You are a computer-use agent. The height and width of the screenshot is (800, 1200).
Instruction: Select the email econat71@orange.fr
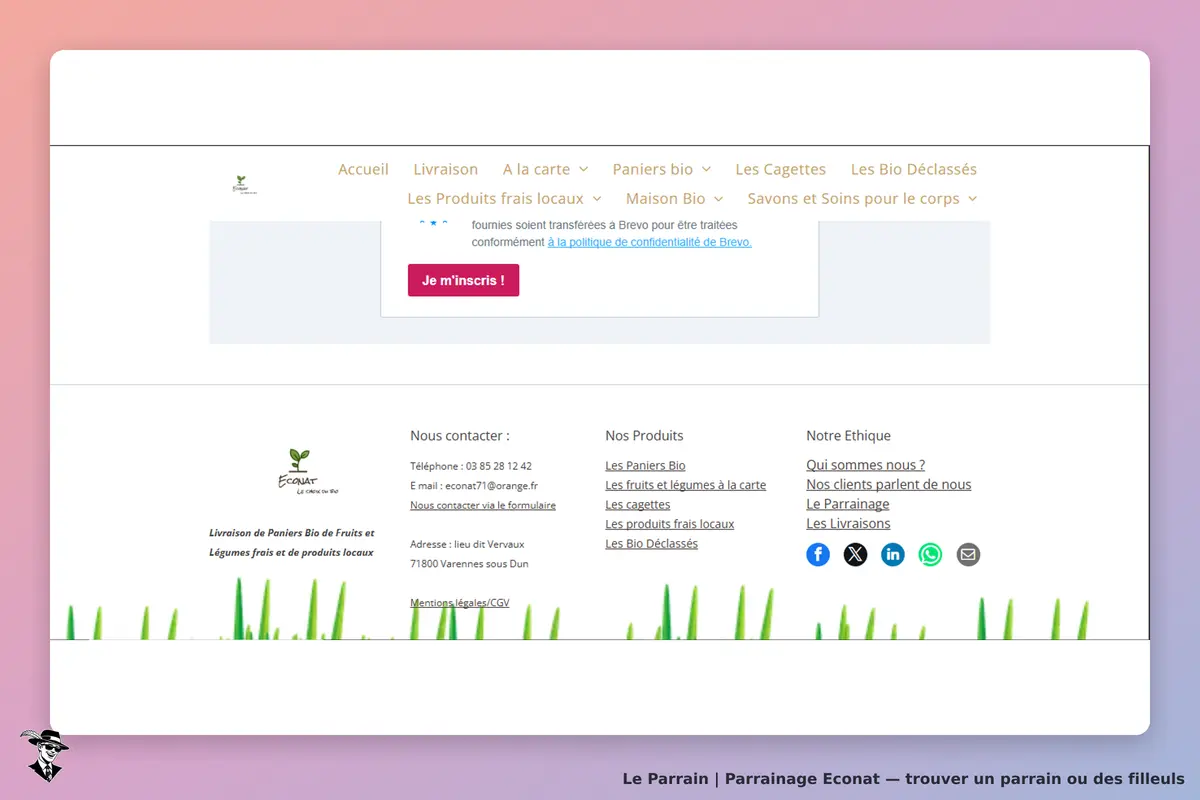click(x=492, y=486)
